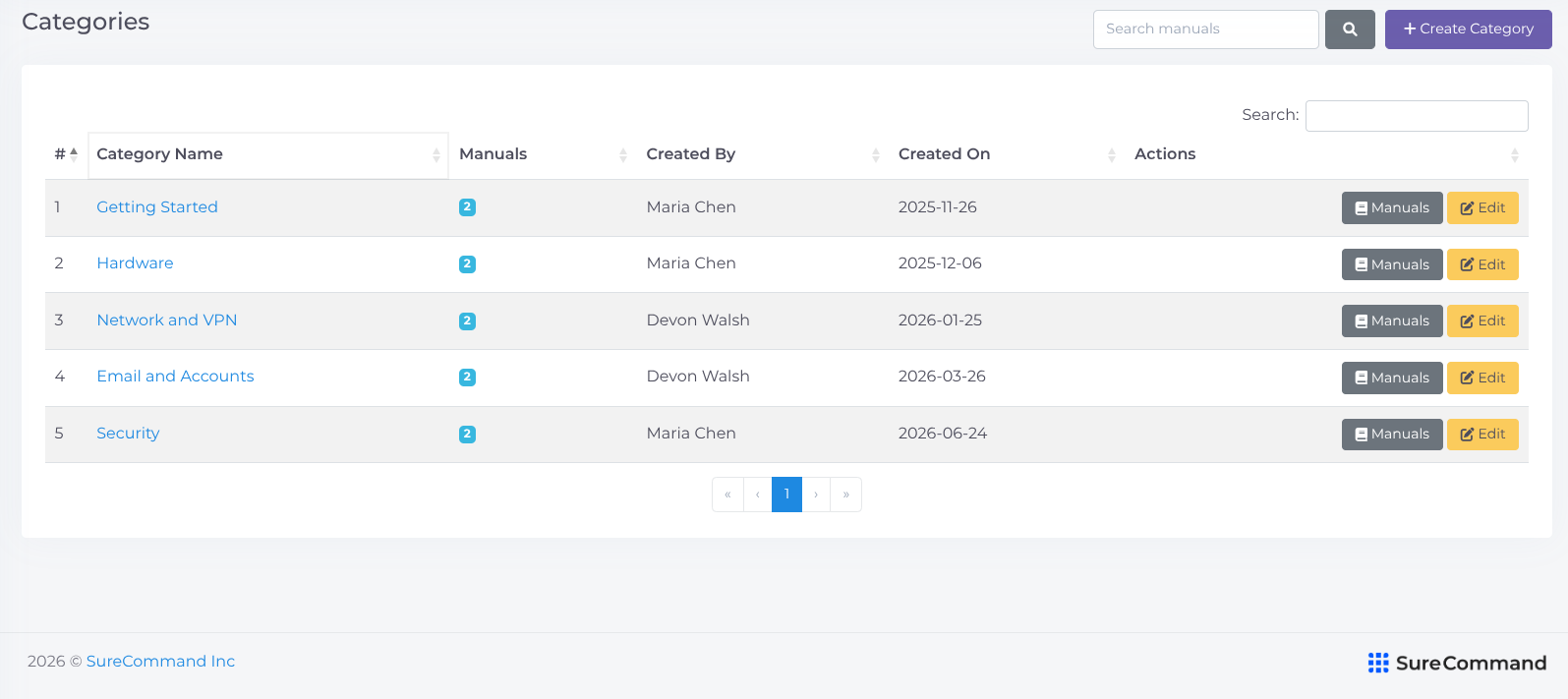Sort by Created By column header
The image size is (1568, 699).
coord(762,154)
